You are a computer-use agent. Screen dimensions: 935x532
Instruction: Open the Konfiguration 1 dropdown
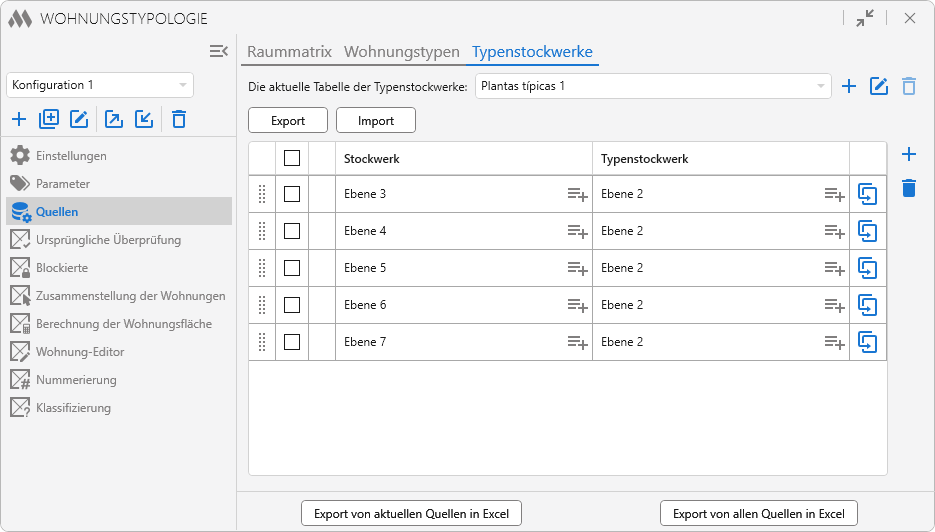[100, 86]
